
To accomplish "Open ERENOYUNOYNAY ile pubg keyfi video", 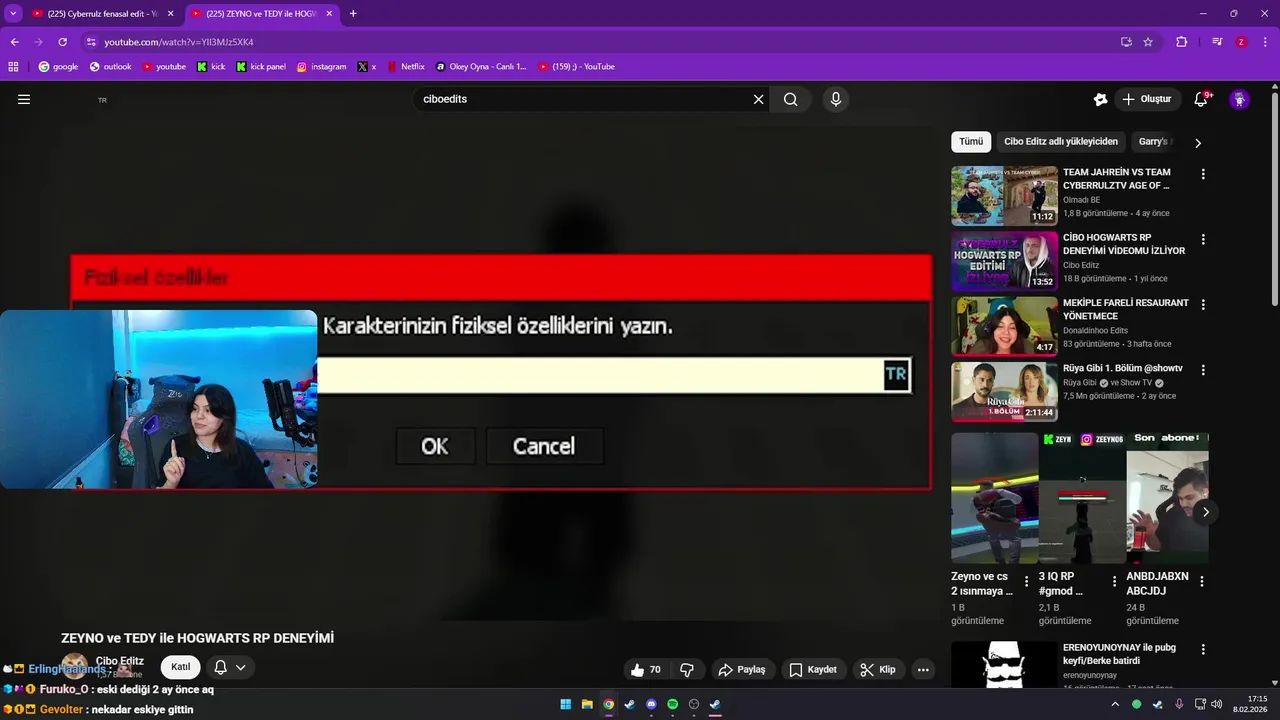I will click(1119, 654).
